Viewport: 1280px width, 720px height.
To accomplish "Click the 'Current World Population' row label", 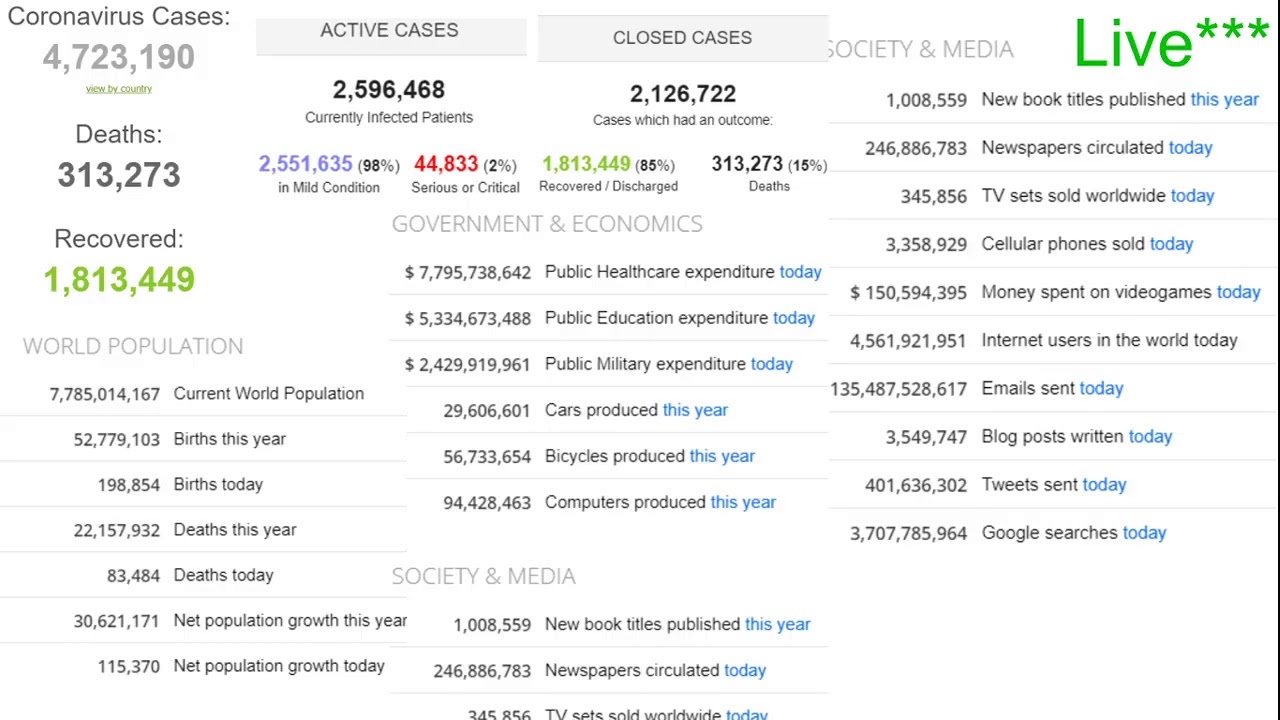I will (268, 393).
